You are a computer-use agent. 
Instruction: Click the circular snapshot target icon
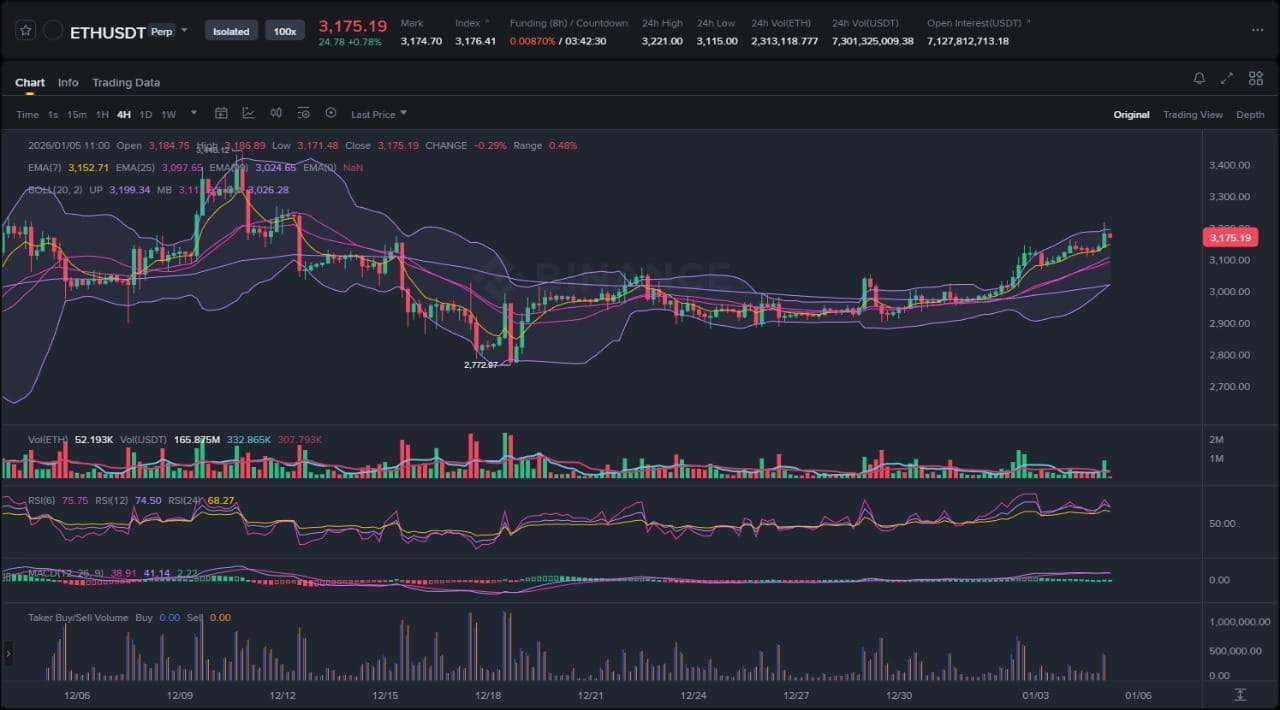331,114
